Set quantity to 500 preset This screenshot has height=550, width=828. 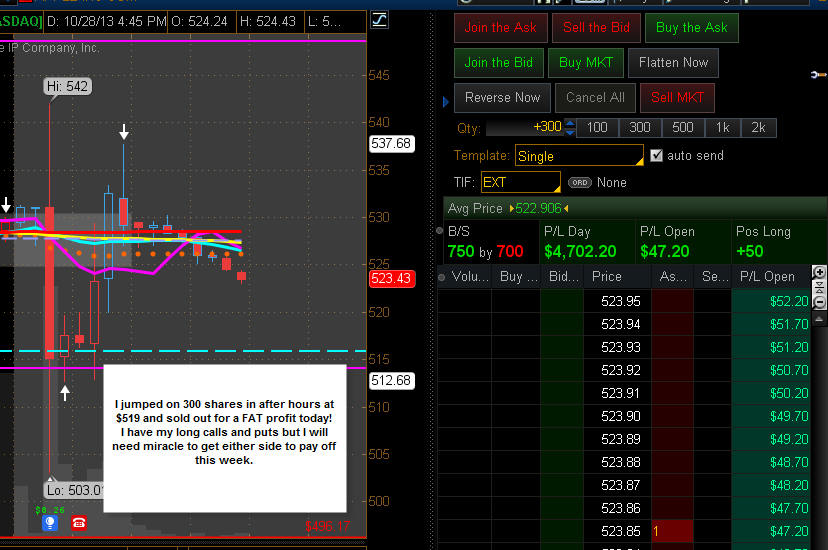(x=682, y=128)
